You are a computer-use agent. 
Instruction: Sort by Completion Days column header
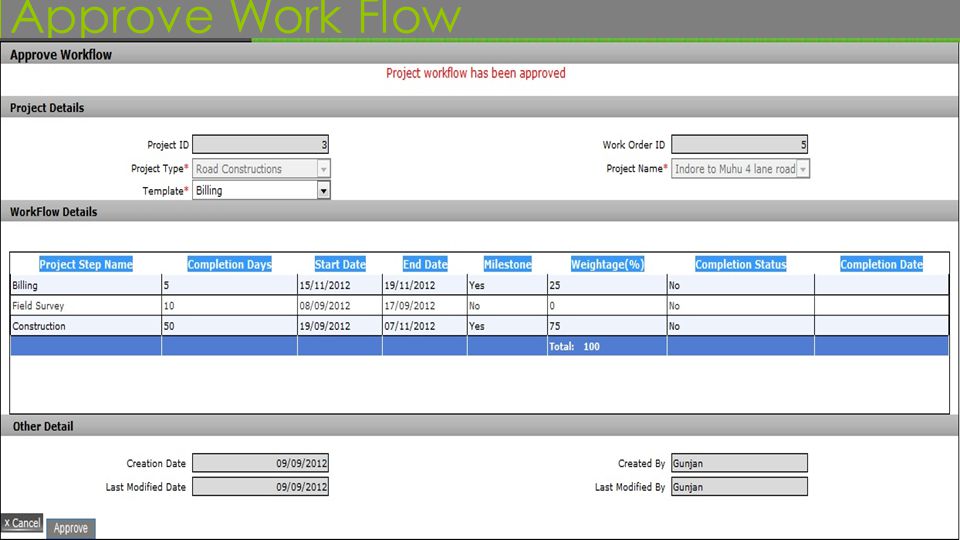(x=229, y=264)
